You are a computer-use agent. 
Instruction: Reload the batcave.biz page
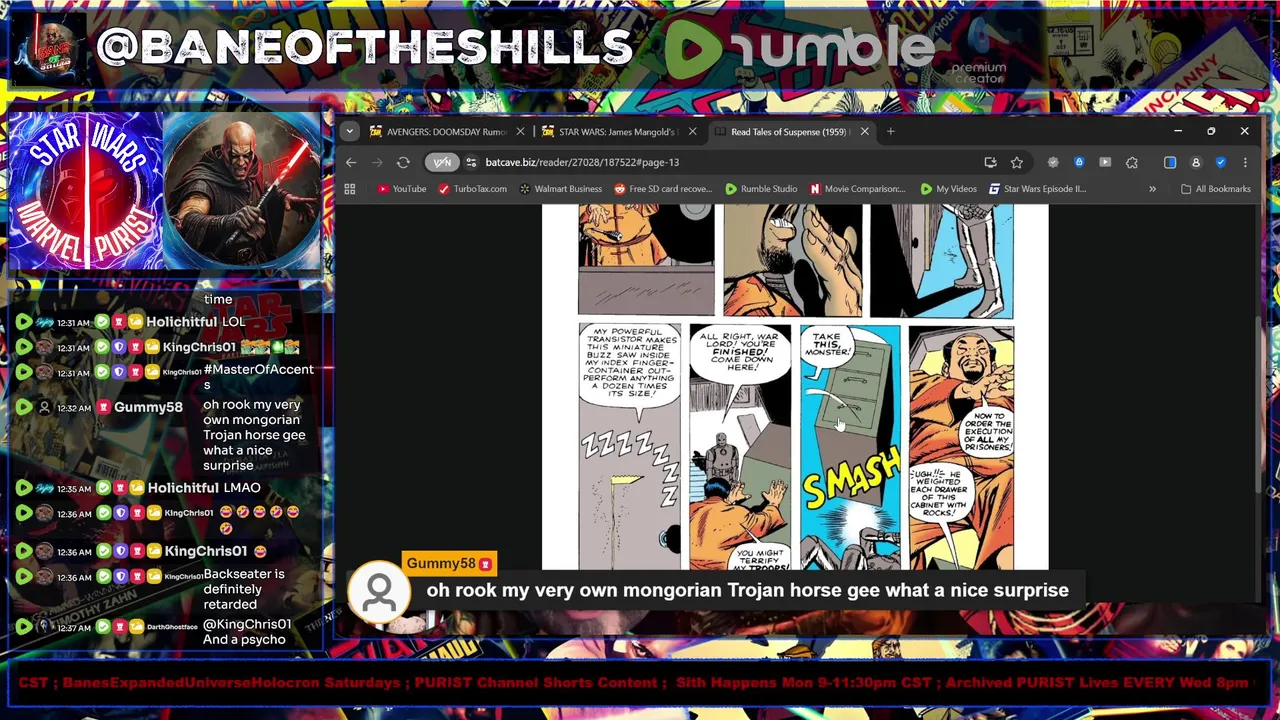403,162
